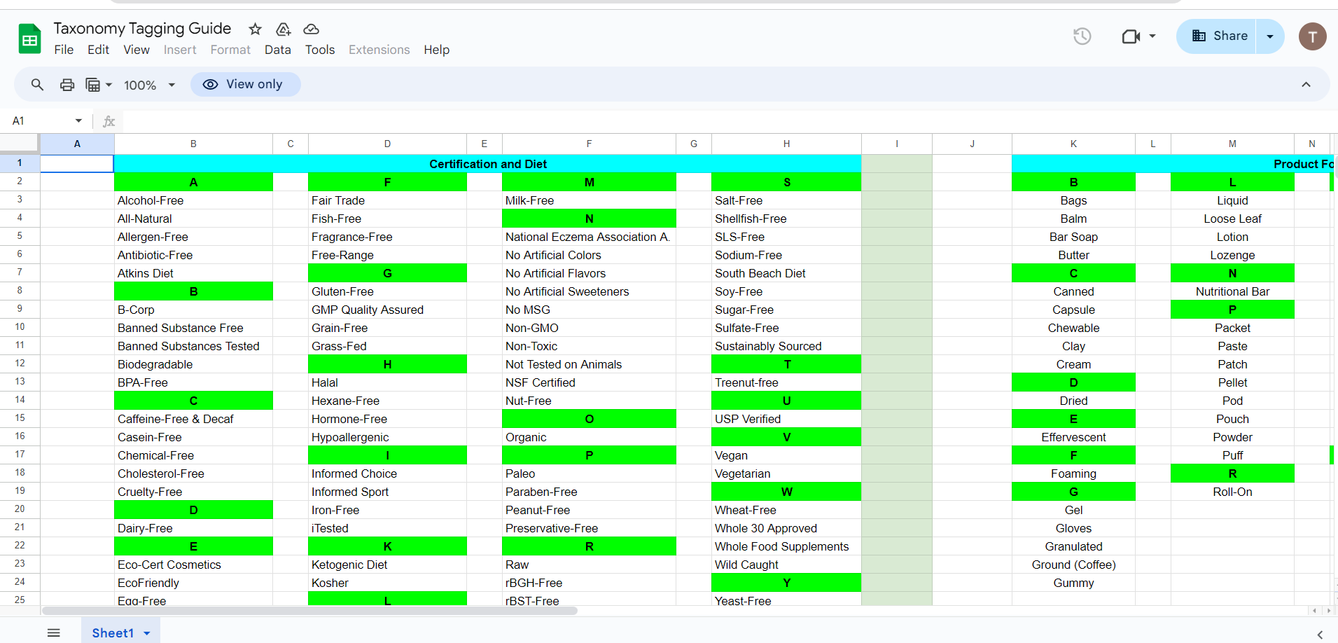
Task: Collapse the side panel arrow at bottom right
Action: click(x=1320, y=633)
